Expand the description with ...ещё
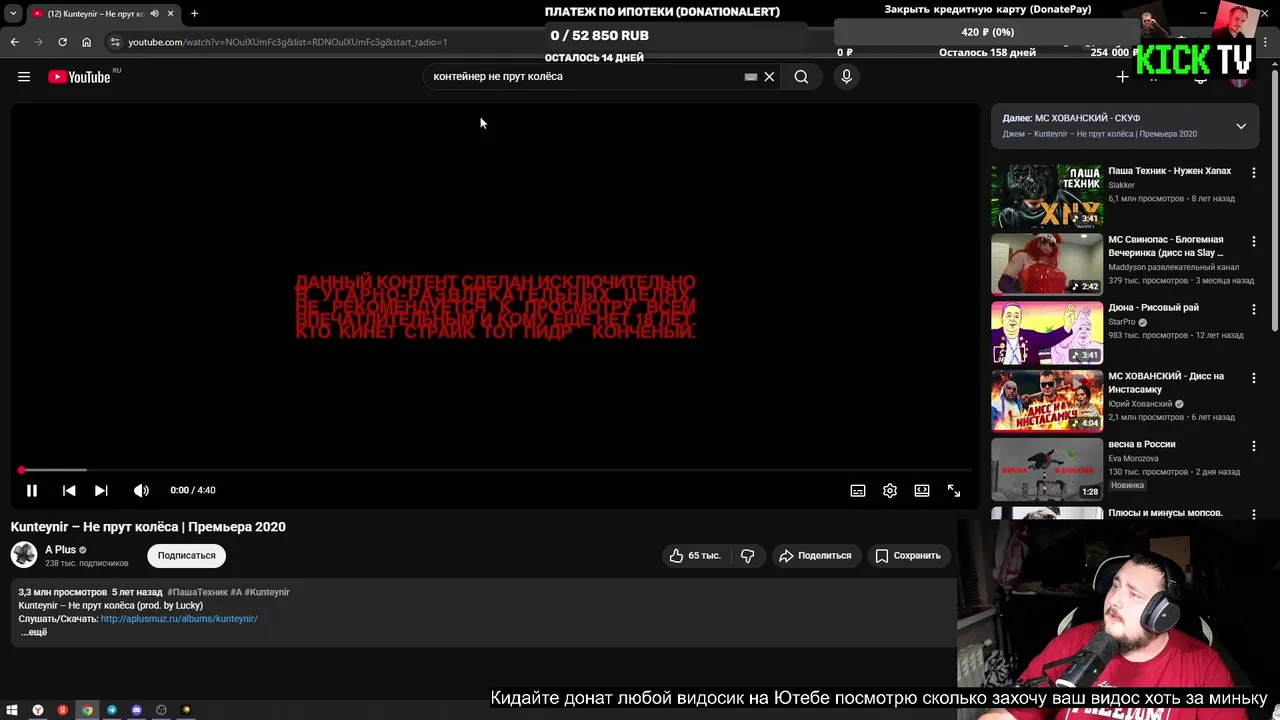The image size is (1280, 720). (x=34, y=632)
